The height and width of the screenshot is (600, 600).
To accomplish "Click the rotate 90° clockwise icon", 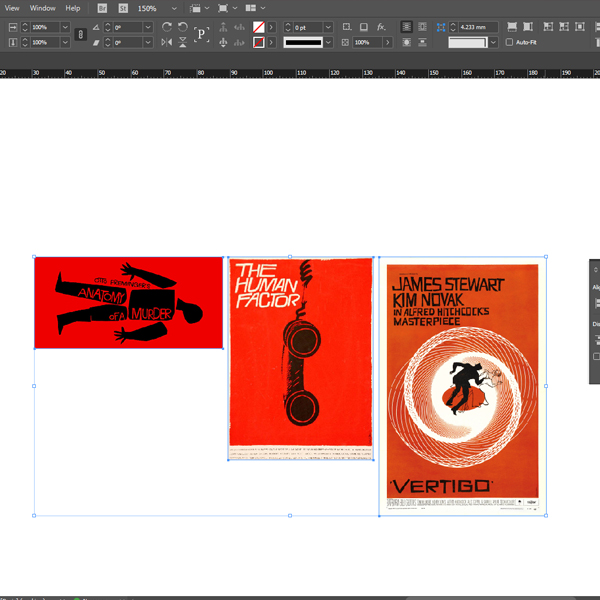I will (x=166, y=27).
